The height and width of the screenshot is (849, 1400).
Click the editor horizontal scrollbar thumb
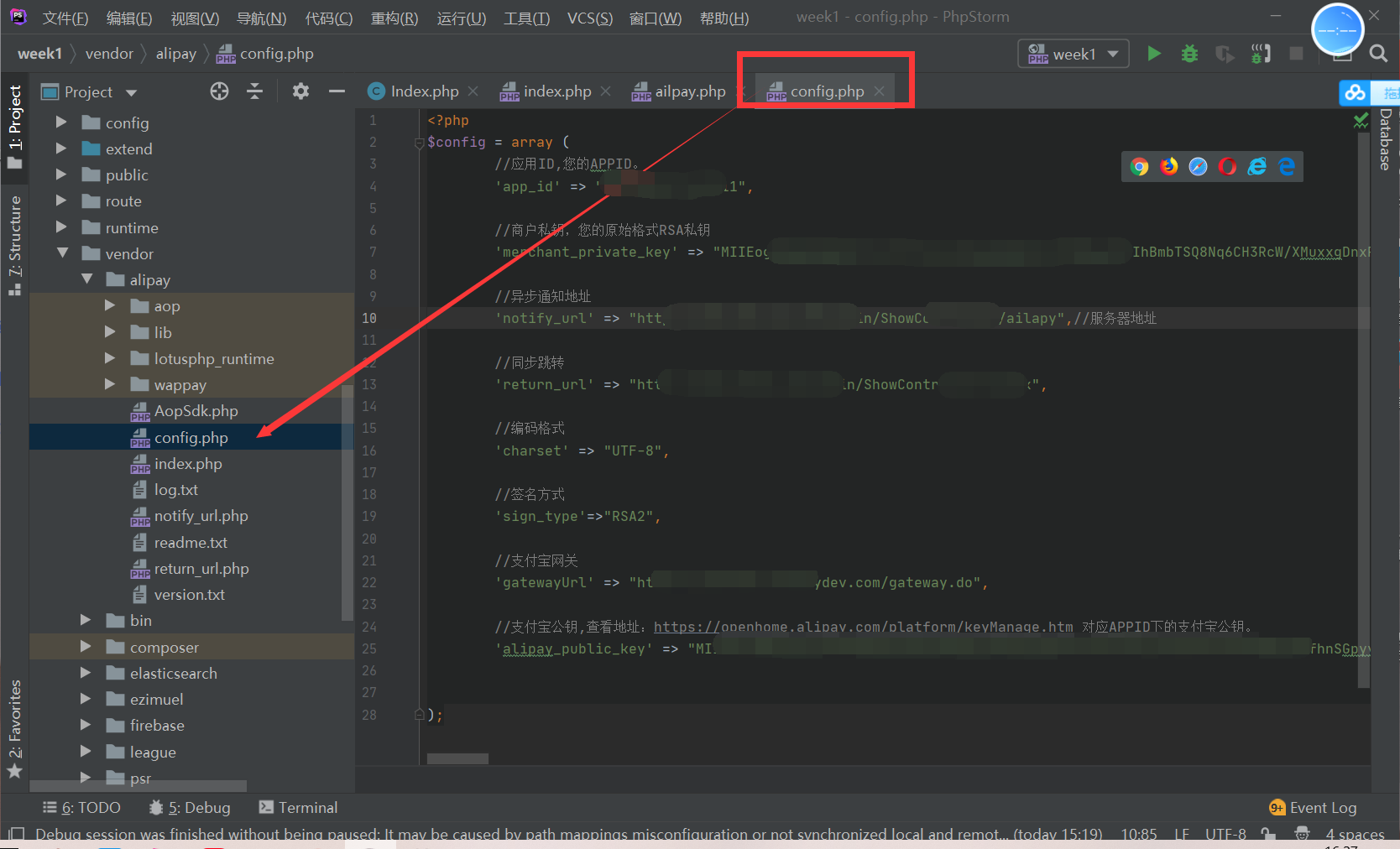pyautogui.click(x=457, y=758)
